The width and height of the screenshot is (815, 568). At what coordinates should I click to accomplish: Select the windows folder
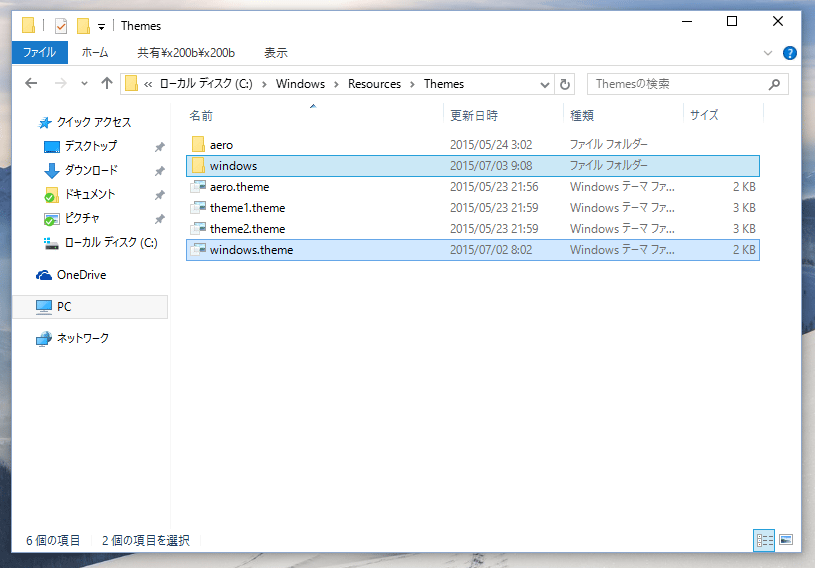click(473, 166)
